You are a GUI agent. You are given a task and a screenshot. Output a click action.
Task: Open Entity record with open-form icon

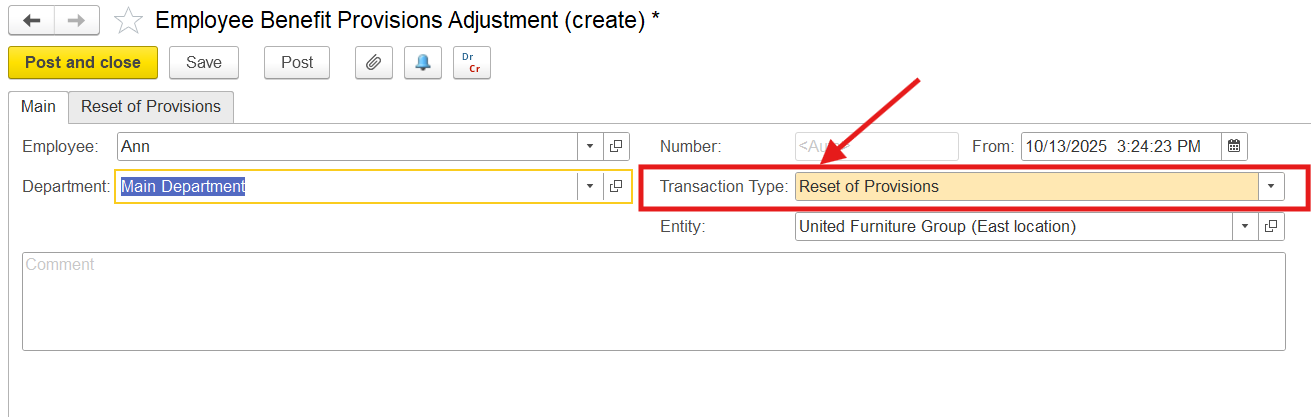pos(1271,226)
